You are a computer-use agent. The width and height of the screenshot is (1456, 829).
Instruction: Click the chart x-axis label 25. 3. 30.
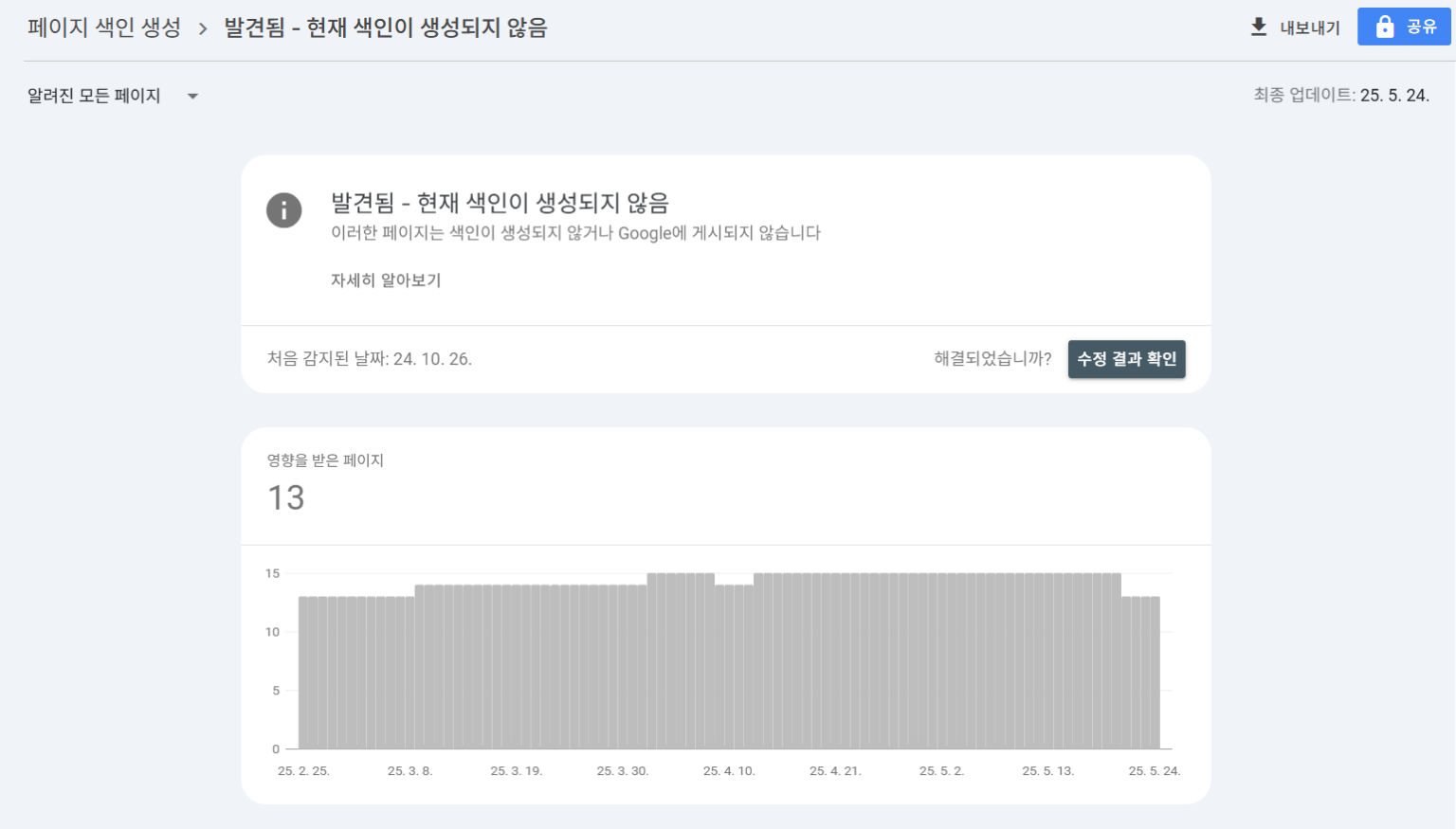623,771
